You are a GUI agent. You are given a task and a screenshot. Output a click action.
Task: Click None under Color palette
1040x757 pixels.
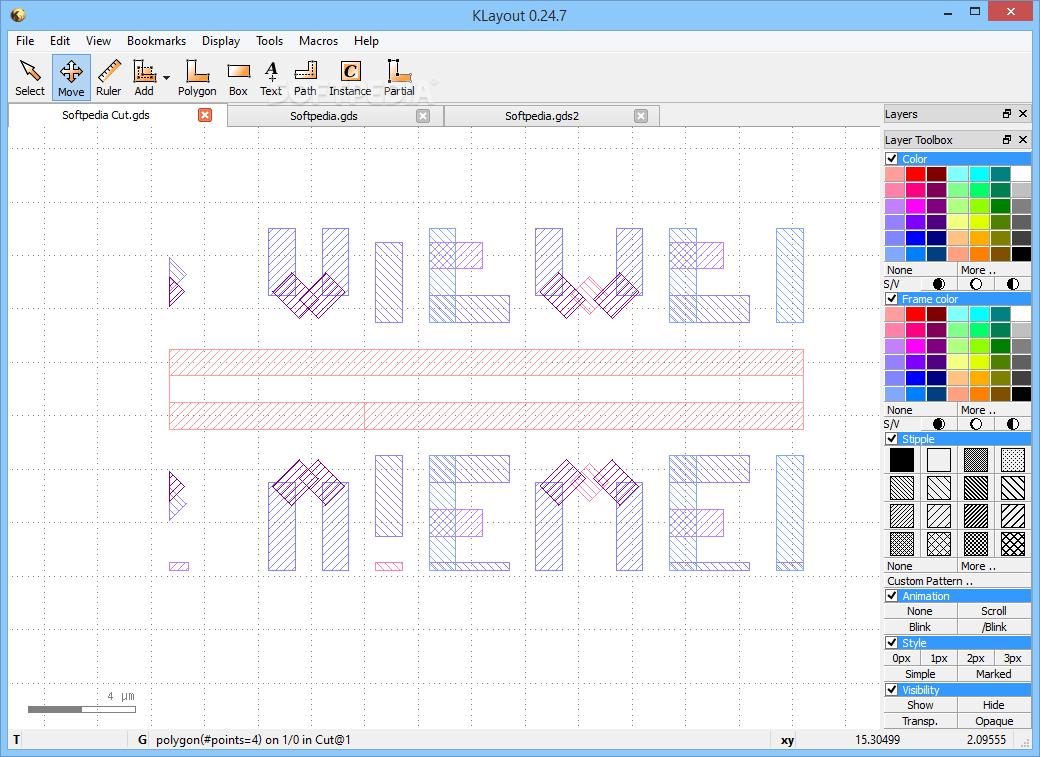(921, 270)
